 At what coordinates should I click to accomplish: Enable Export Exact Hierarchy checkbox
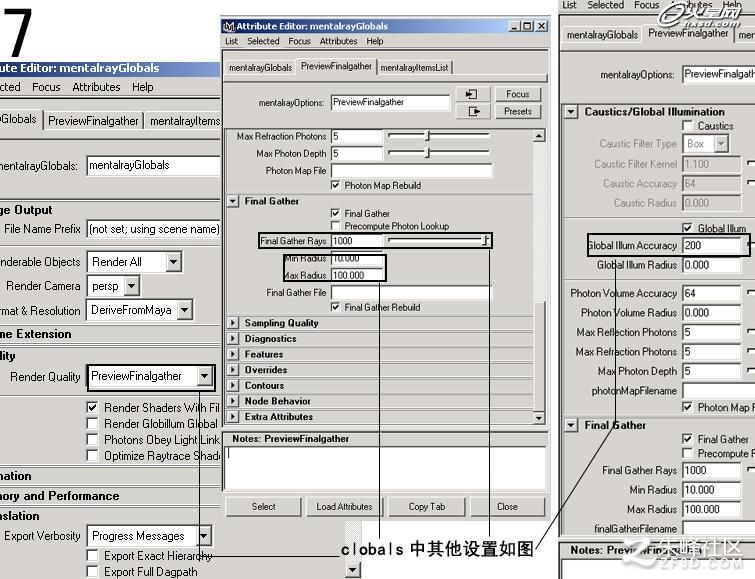[x=92, y=555]
